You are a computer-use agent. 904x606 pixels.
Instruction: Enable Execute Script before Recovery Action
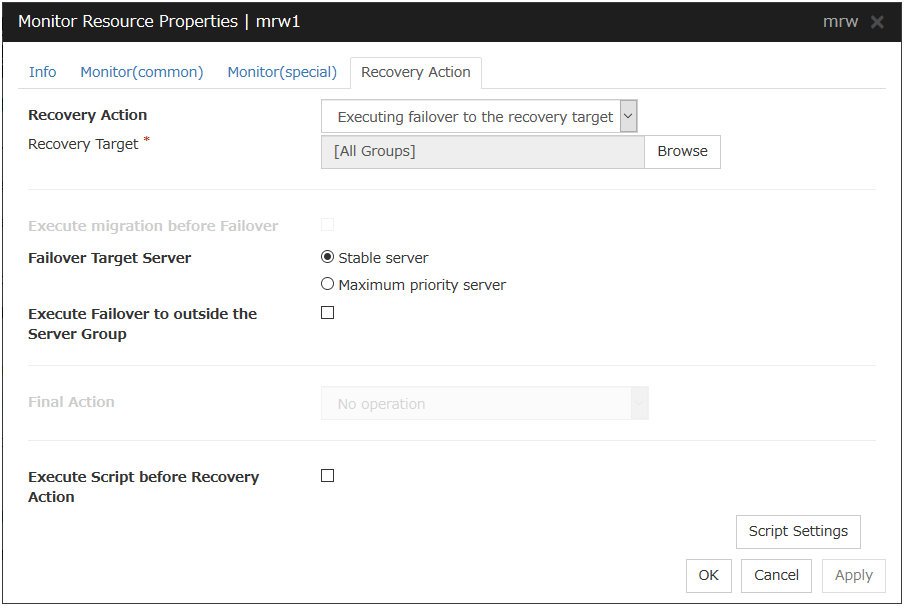(328, 476)
